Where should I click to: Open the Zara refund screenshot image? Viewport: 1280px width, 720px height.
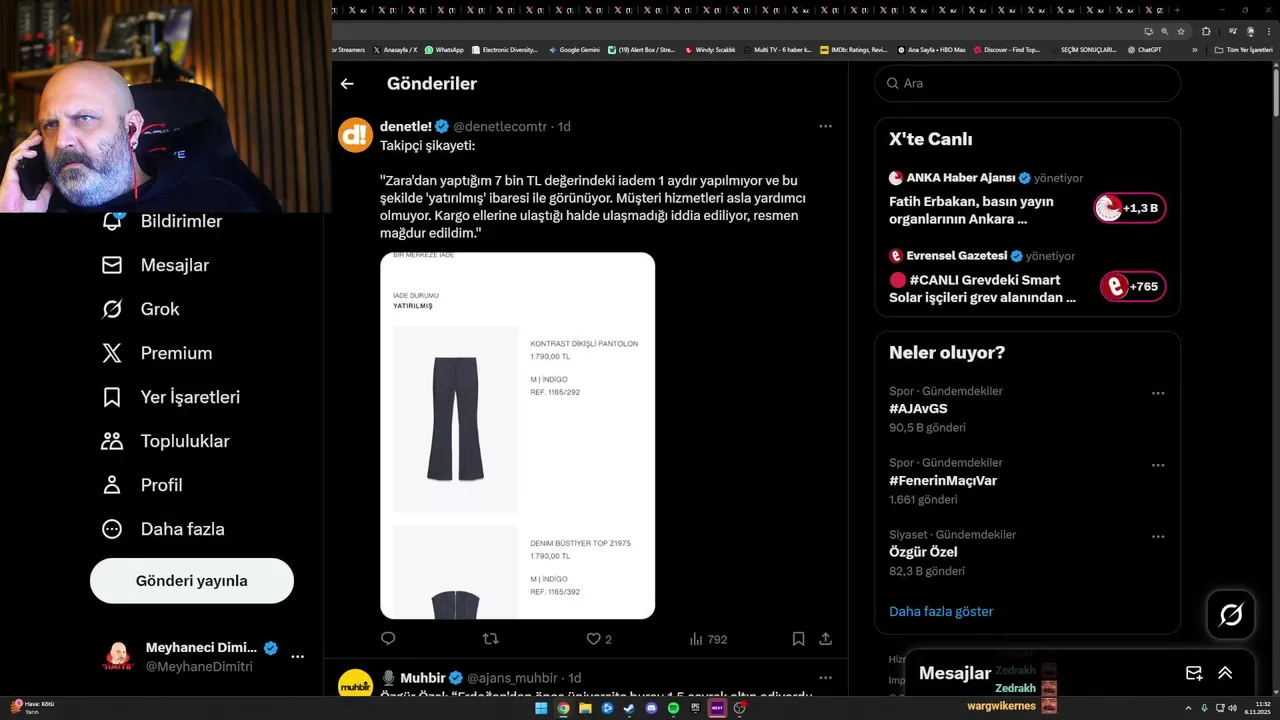[517, 435]
